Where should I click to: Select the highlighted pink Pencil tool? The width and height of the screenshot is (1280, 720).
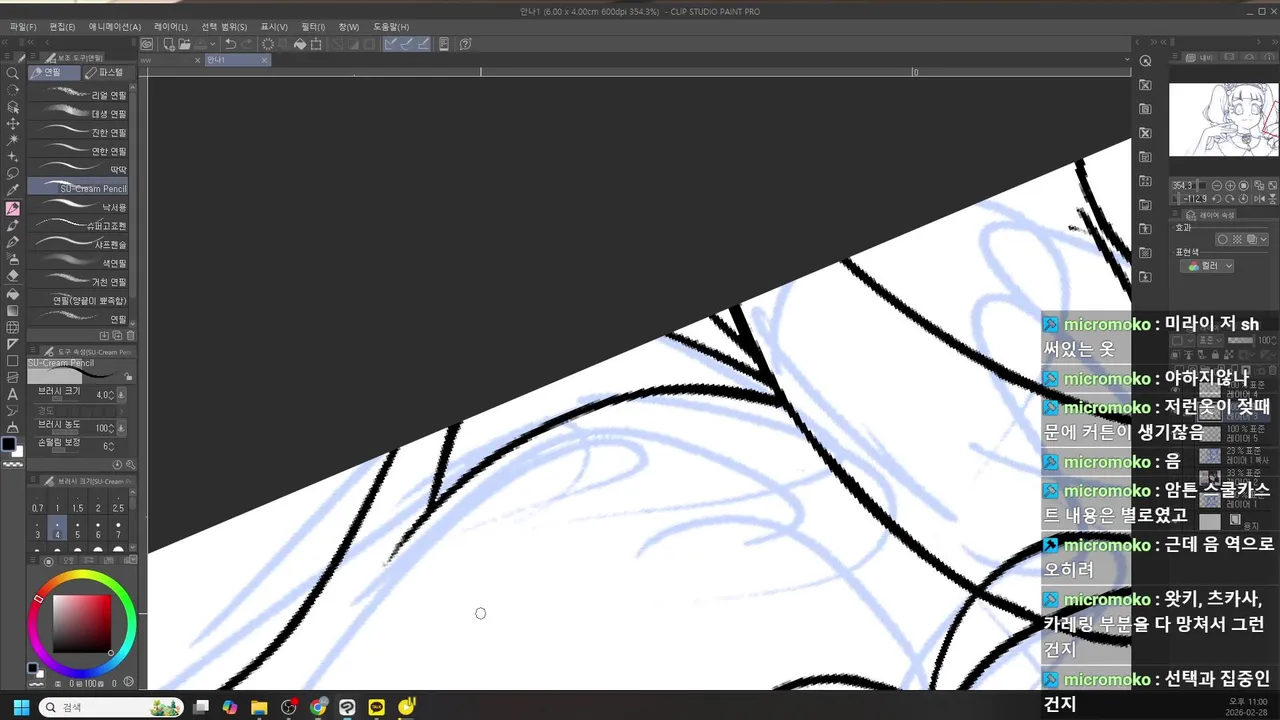12,208
